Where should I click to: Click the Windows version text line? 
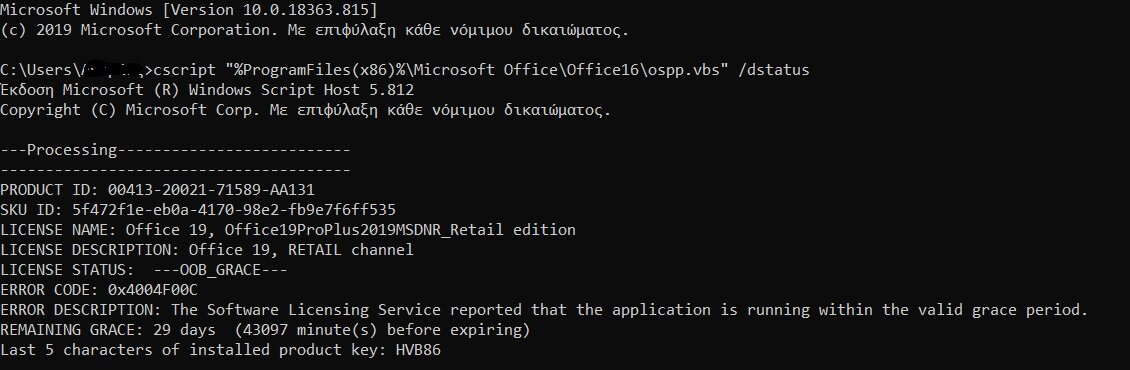click(x=188, y=10)
